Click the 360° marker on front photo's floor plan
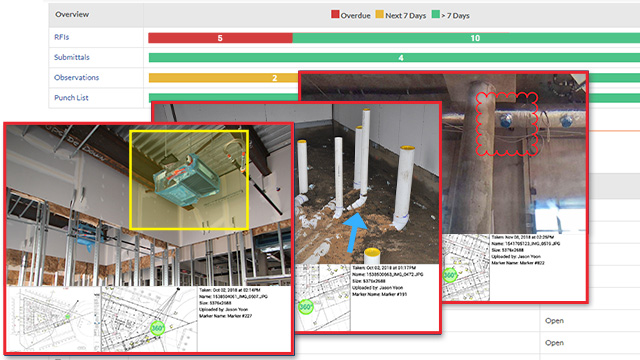 pyautogui.click(x=158, y=328)
